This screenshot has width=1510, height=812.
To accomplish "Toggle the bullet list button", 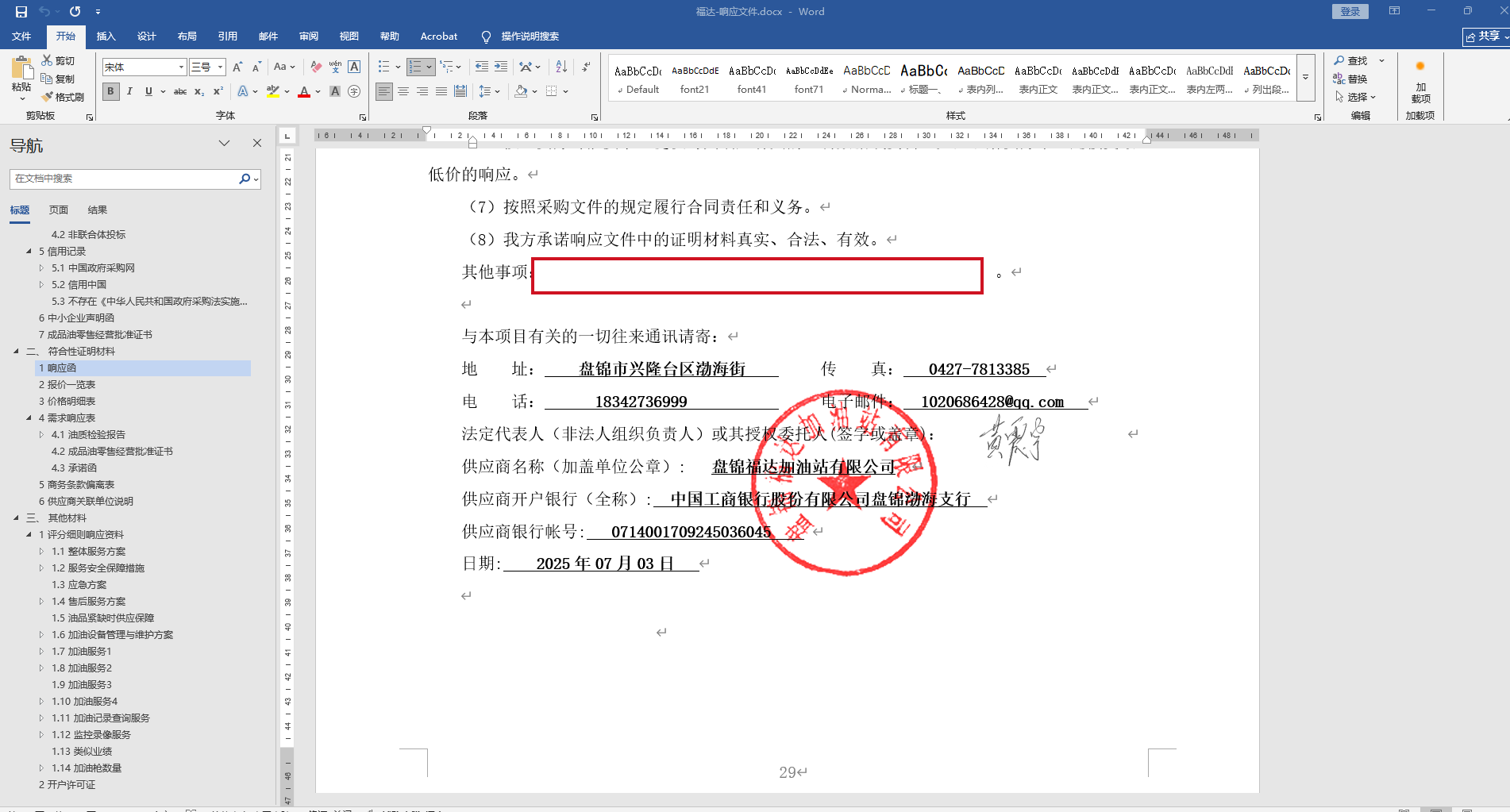I will pos(384,67).
